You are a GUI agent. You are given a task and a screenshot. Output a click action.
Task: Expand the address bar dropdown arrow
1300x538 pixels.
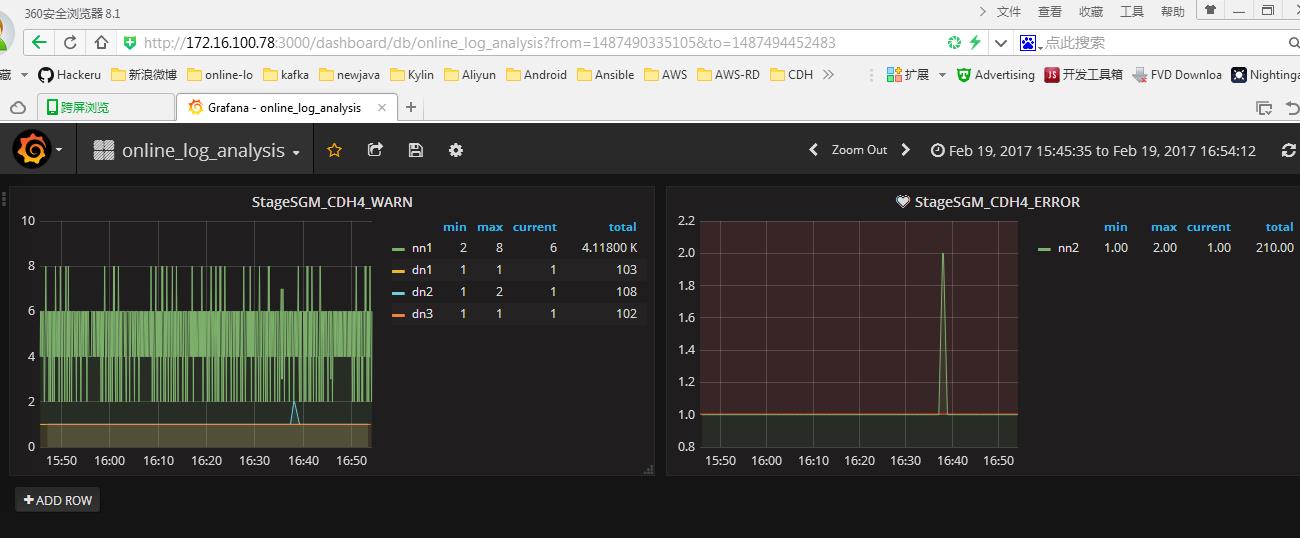click(1001, 44)
